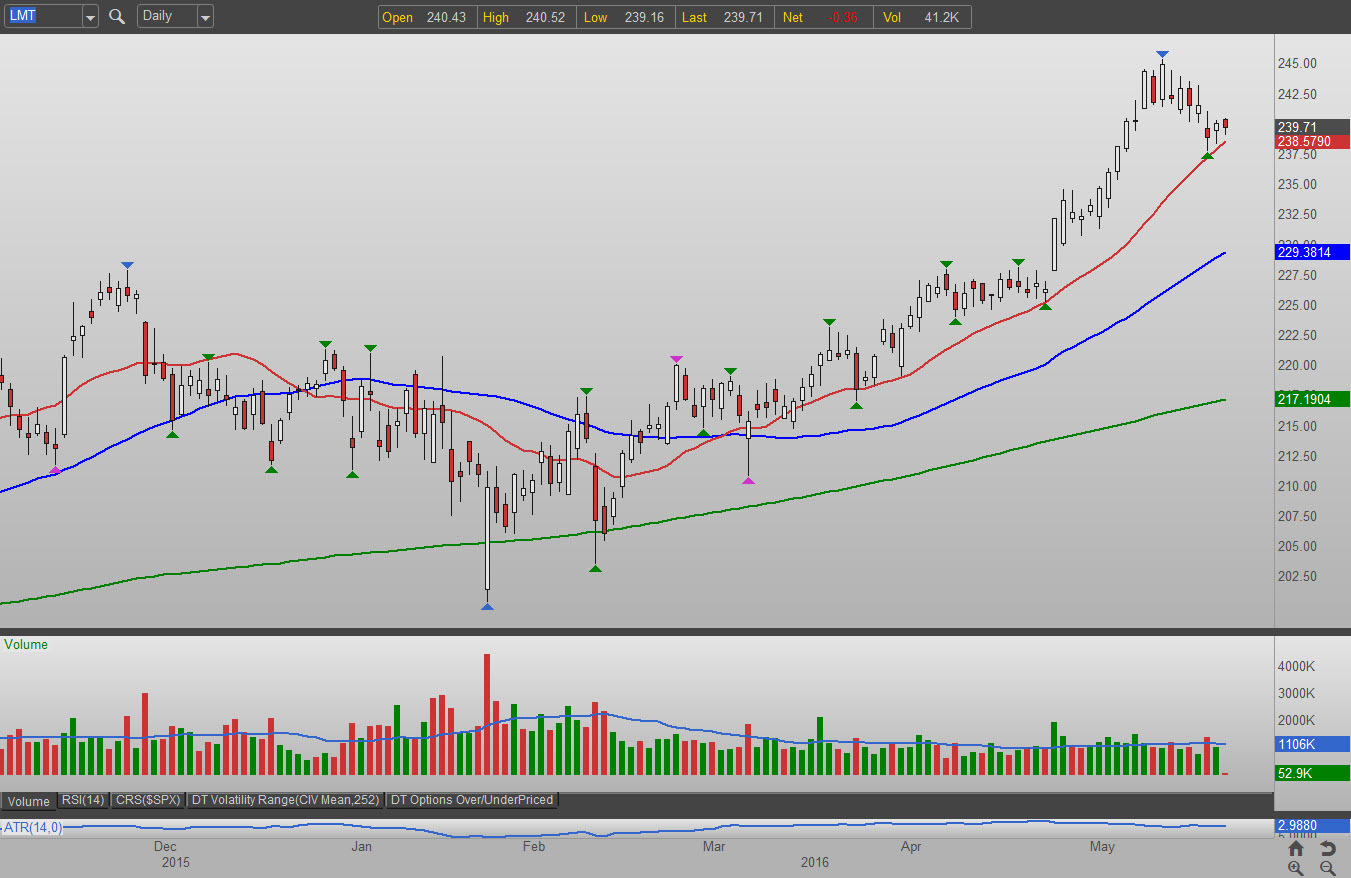Click the Vol 41.2K quote field

pyautogui.click(x=921, y=17)
